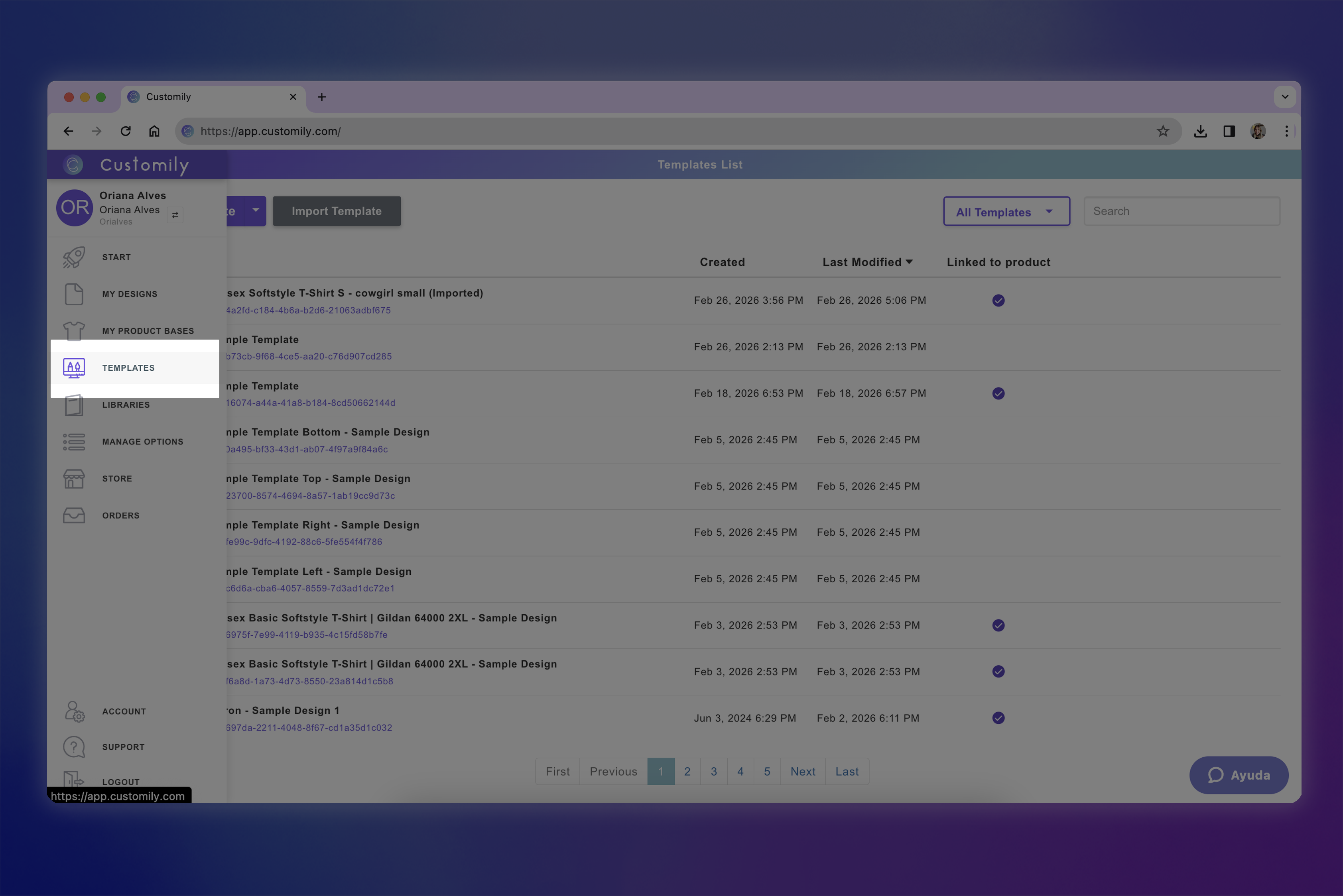Image resolution: width=1343 pixels, height=896 pixels.
Task: Click linked checkmark for Sample Design 1 row
Action: tap(998, 718)
